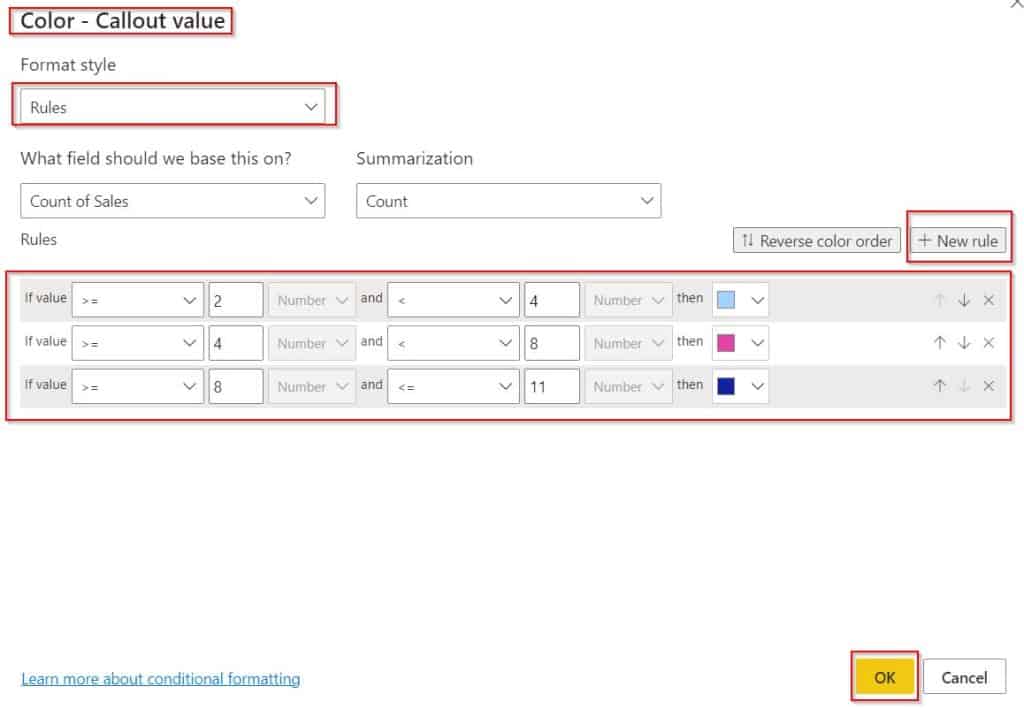Cancel the conditional formatting dialog
The height and width of the screenshot is (709, 1024).
[x=964, y=677]
